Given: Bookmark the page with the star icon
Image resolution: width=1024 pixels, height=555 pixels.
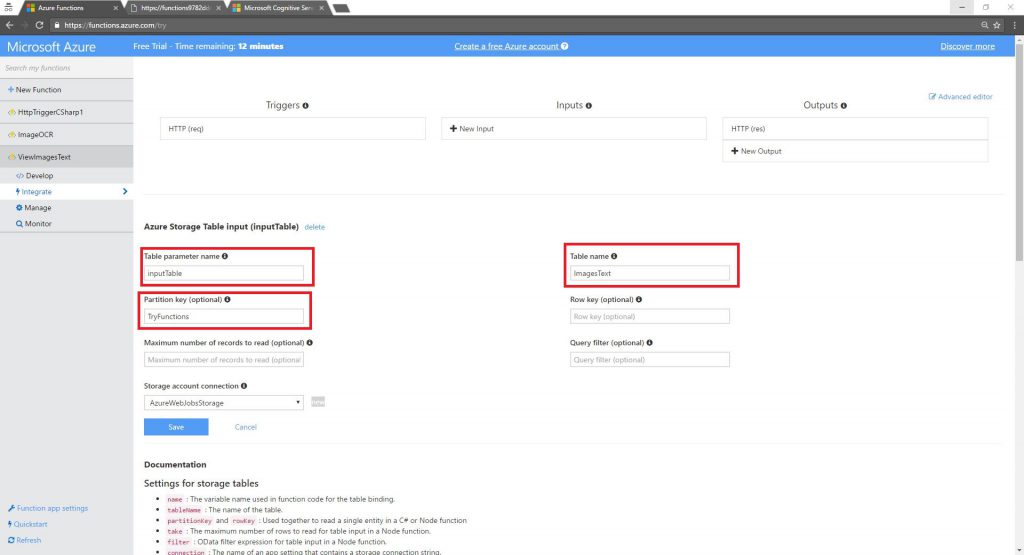Looking at the screenshot, I should [x=997, y=24].
